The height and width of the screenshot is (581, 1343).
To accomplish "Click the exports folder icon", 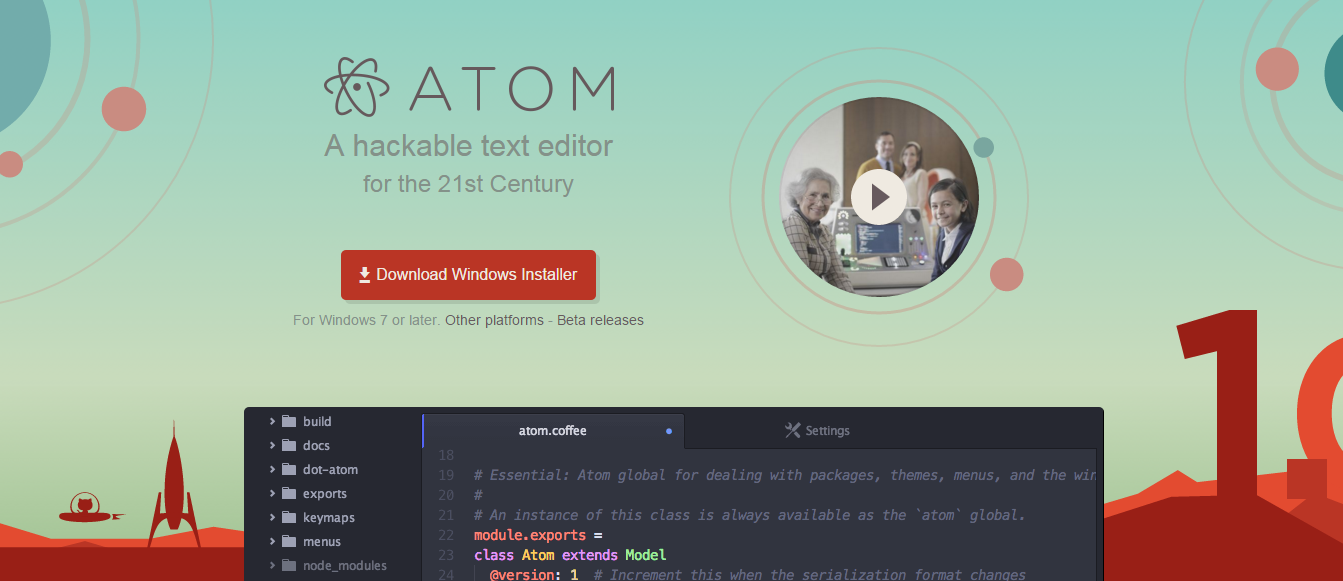I will [x=289, y=493].
